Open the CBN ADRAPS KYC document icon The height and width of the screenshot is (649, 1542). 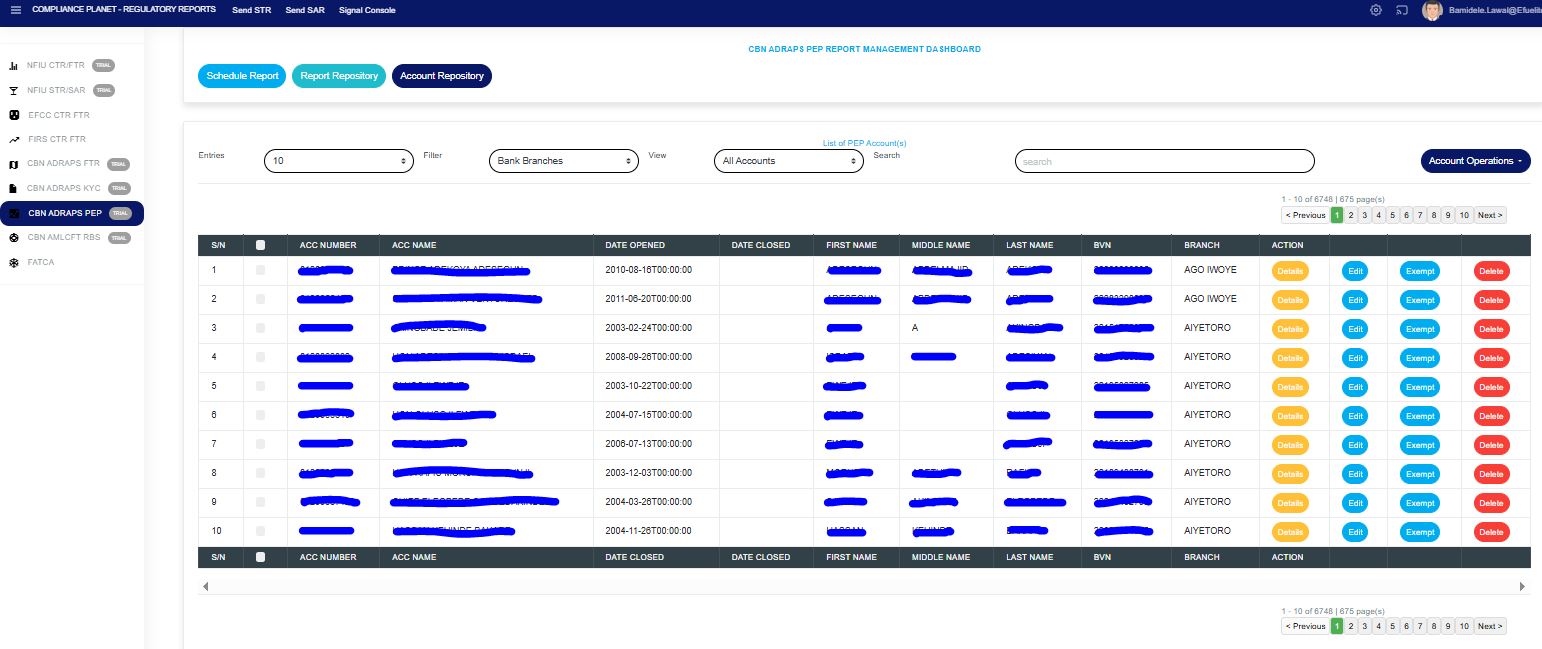pyautogui.click(x=12, y=188)
